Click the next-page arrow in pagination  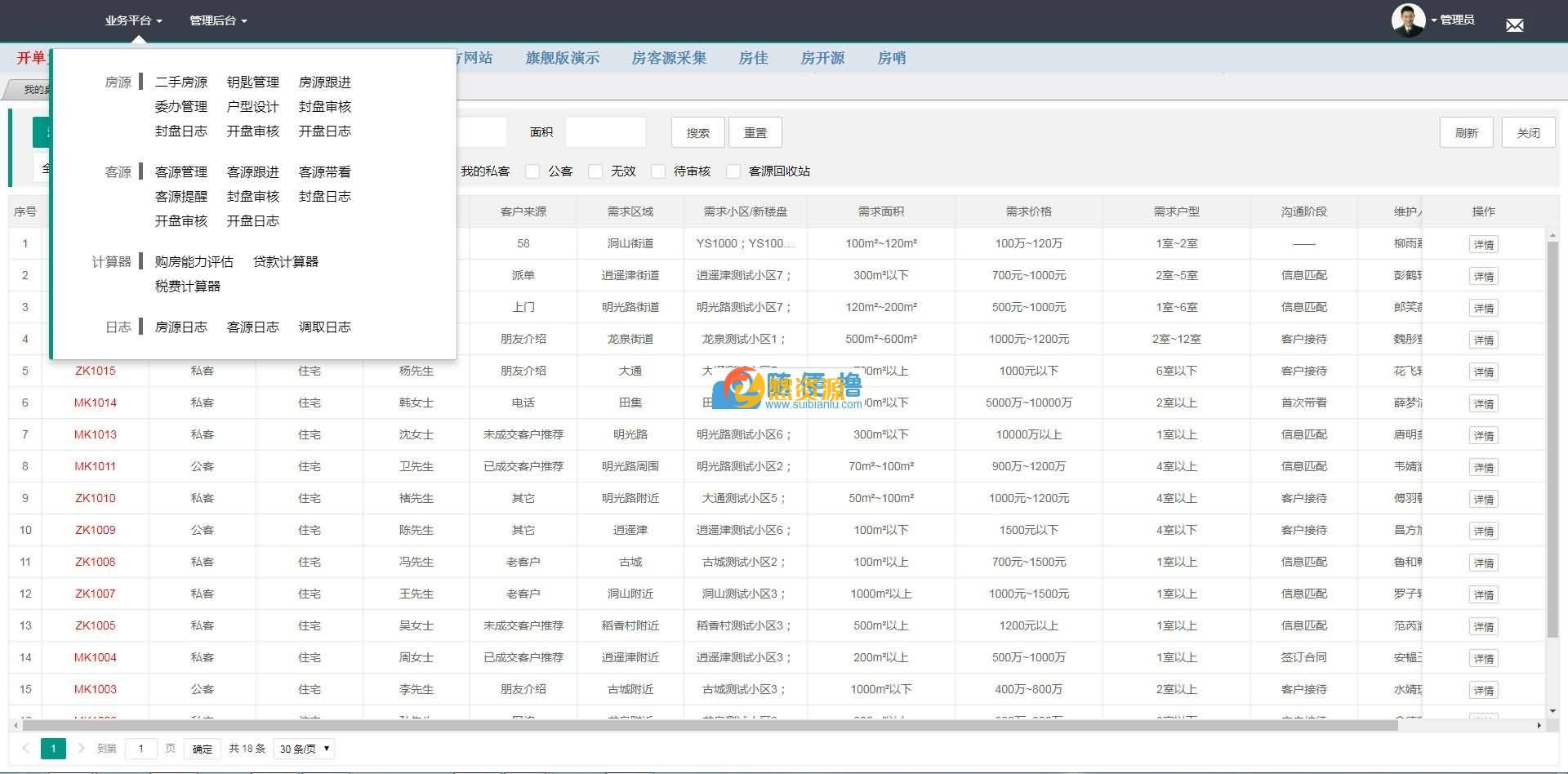click(x=80, y=748)
